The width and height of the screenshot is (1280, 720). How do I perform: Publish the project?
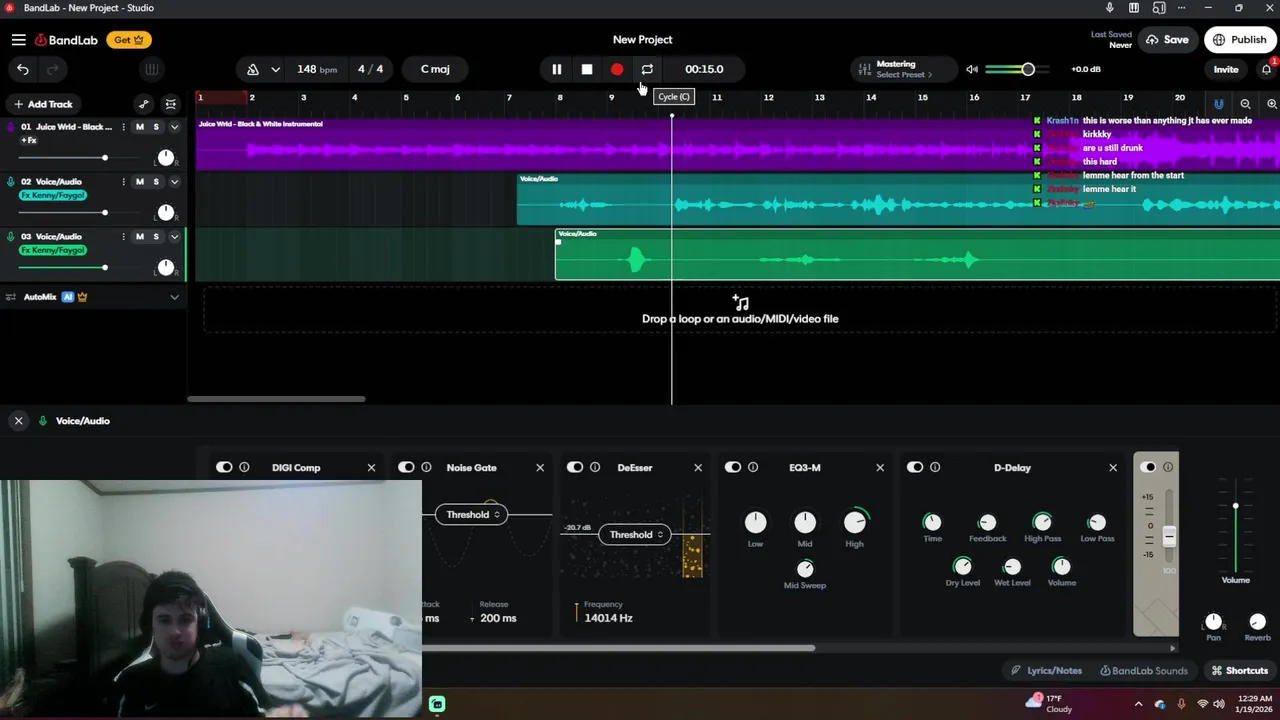pos(1240,40)
